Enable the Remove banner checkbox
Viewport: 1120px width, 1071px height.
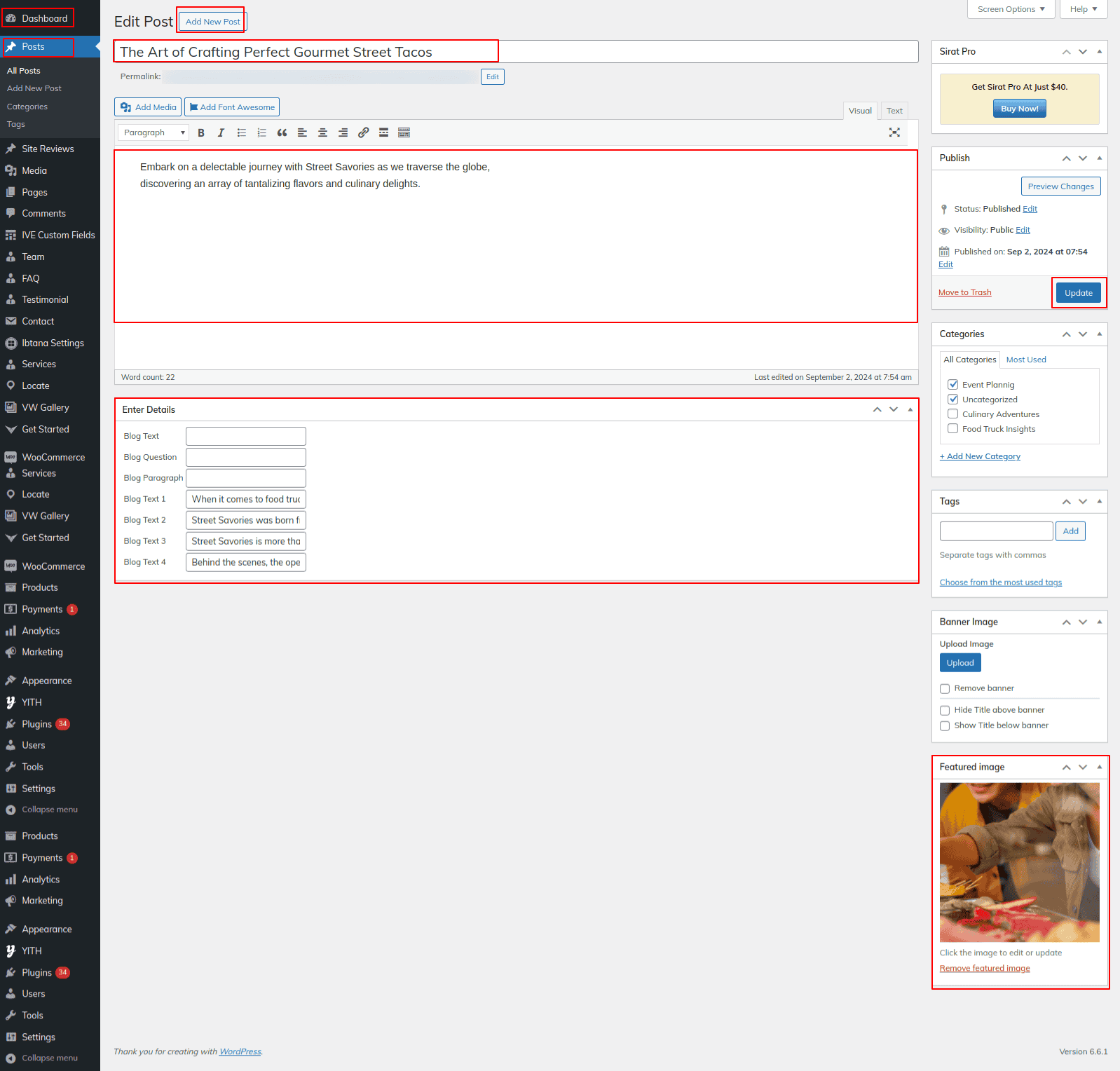pyautogui.click(x=945, y=688)
